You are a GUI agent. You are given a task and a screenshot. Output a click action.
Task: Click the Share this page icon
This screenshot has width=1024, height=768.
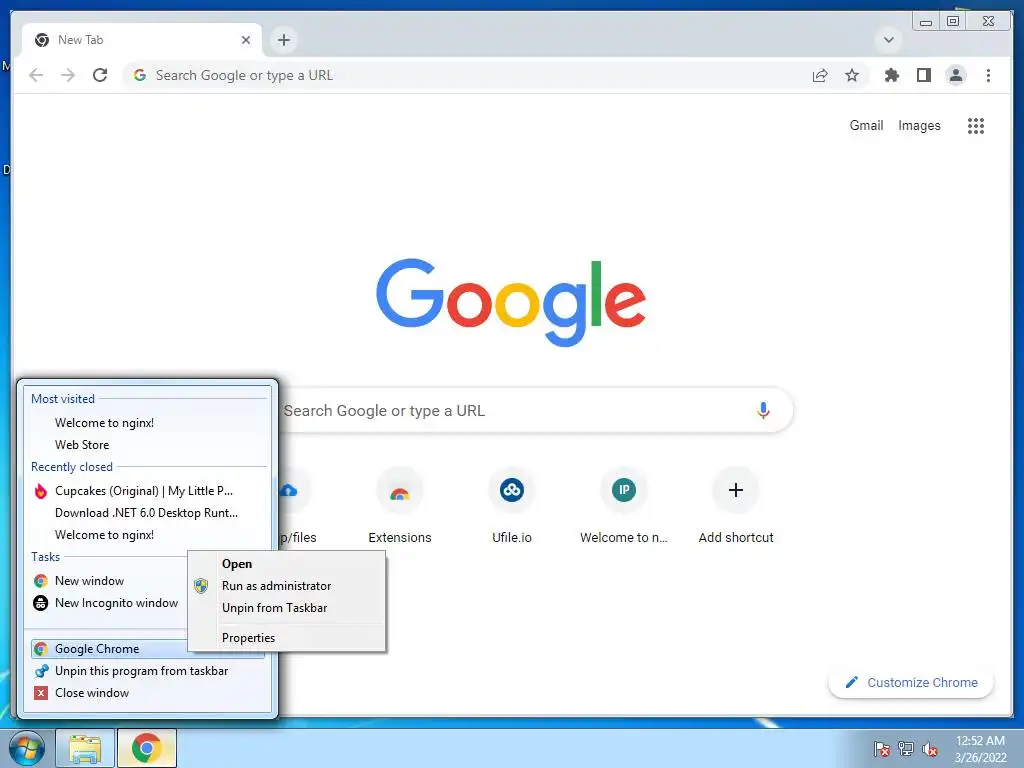tap(820, 75)
